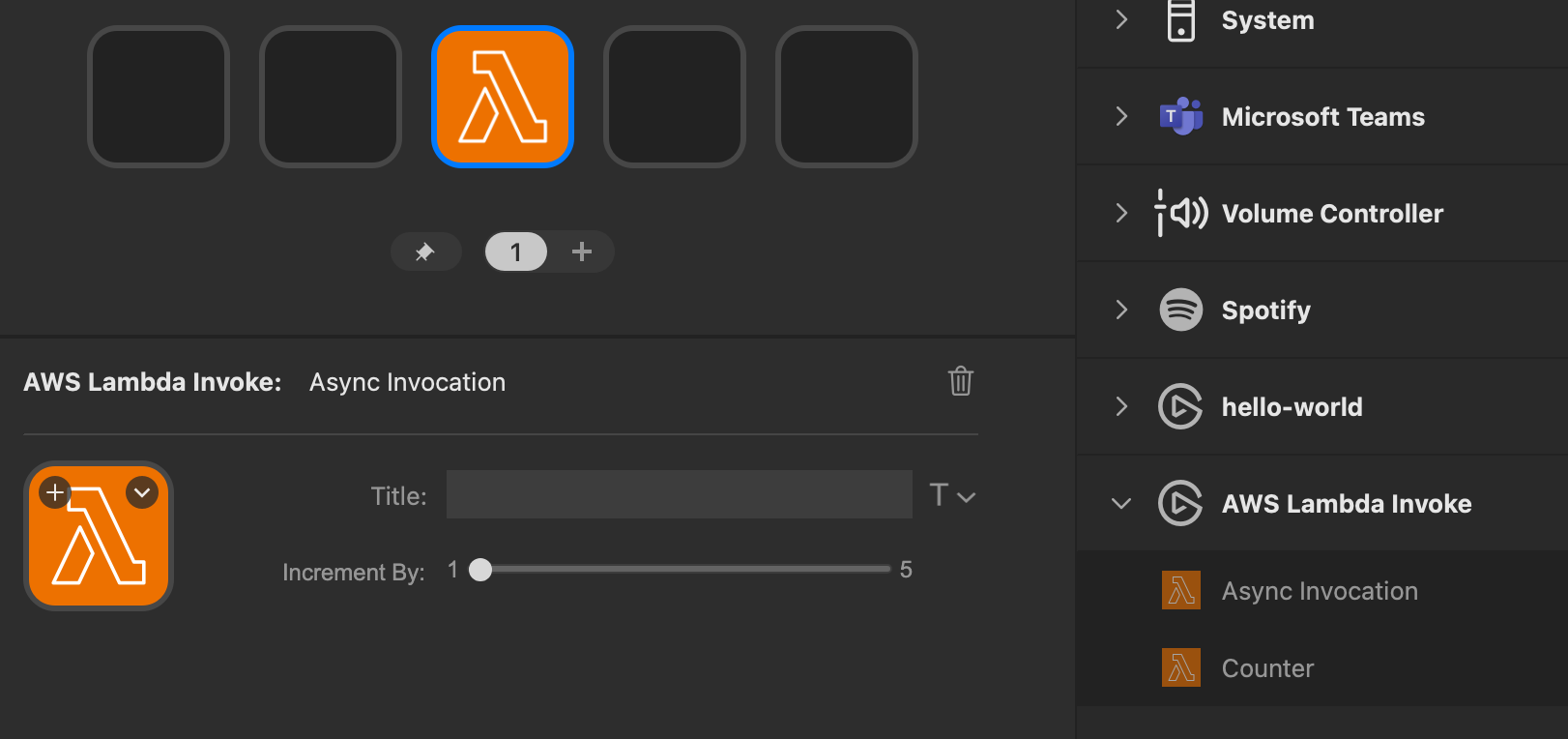Select the first empty key slot
This screenshot has width=1568, height=739.
tap(159, 97)
